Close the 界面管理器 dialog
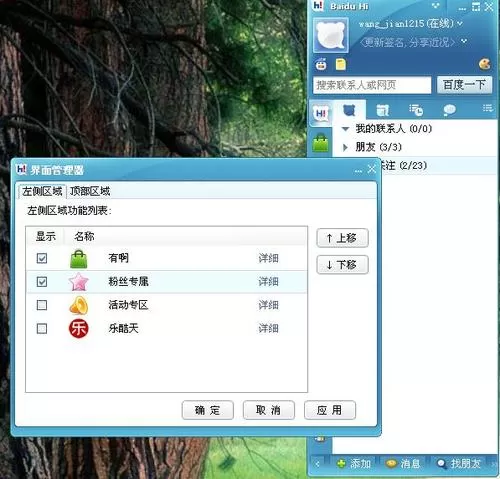 pyautogui.click(x=372, y=169)
